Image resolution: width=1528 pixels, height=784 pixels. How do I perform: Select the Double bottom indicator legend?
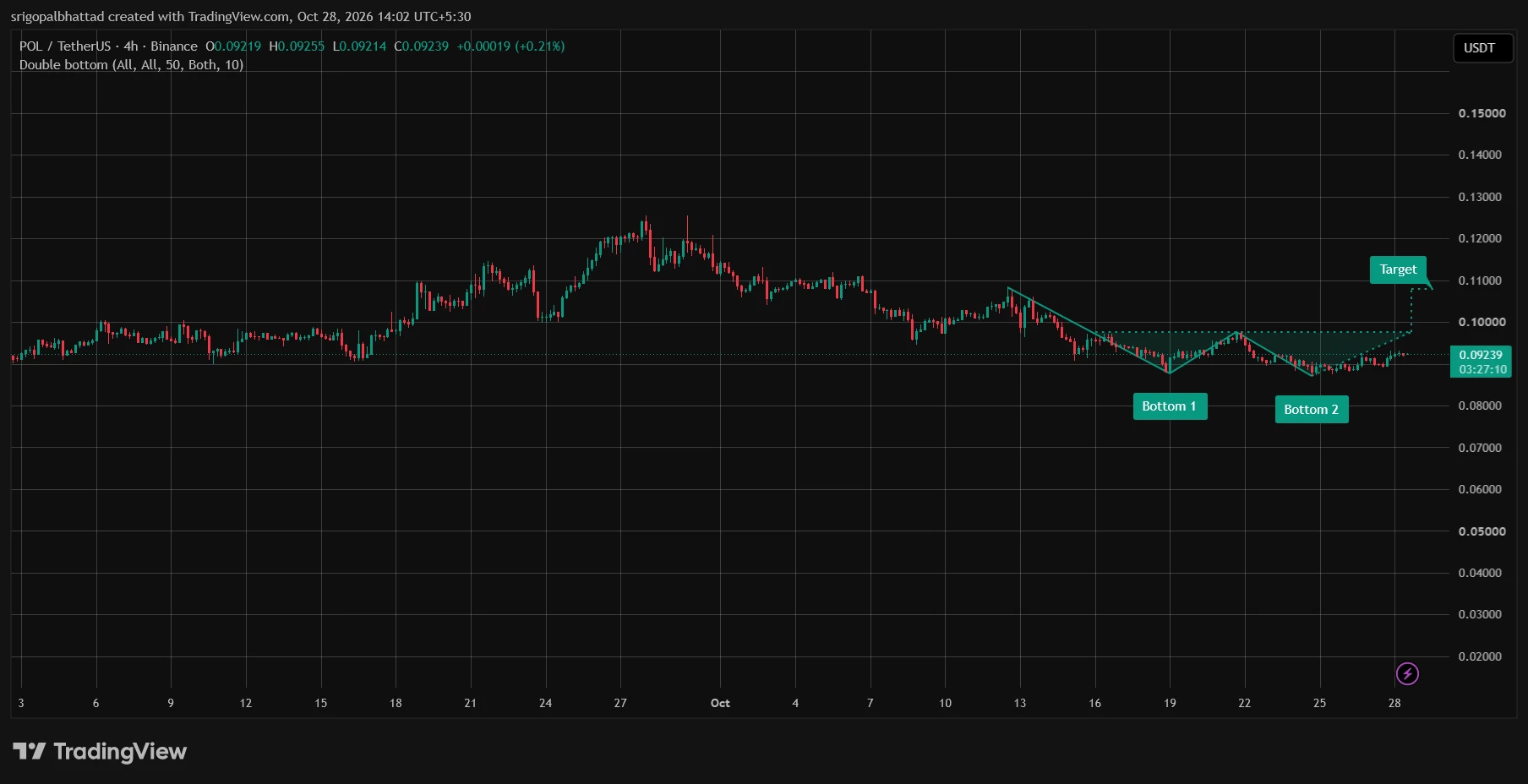(131, 65)
